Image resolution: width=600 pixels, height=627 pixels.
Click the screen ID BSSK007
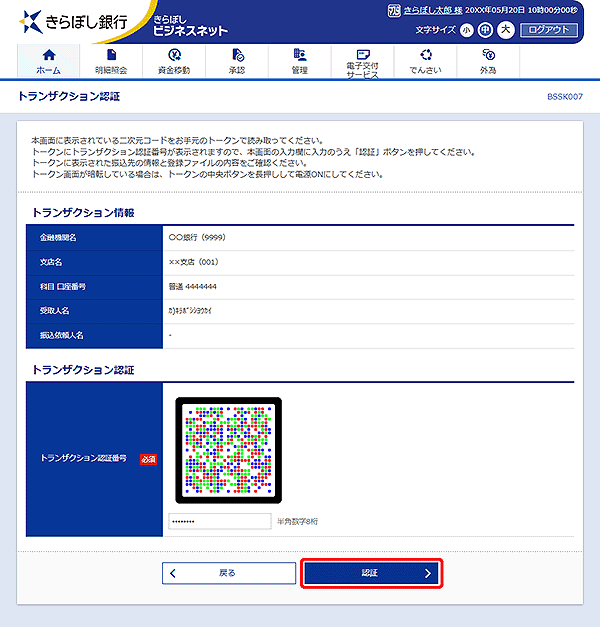click(565, 97)
